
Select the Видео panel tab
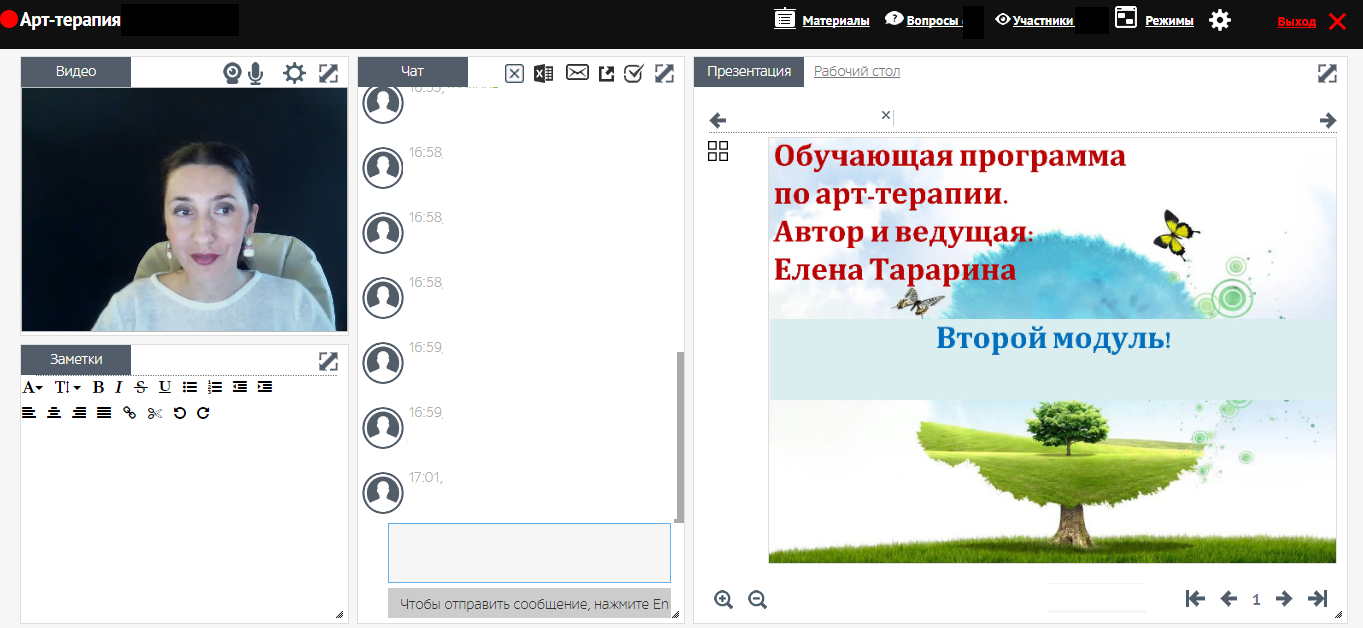tap(76, 72)
